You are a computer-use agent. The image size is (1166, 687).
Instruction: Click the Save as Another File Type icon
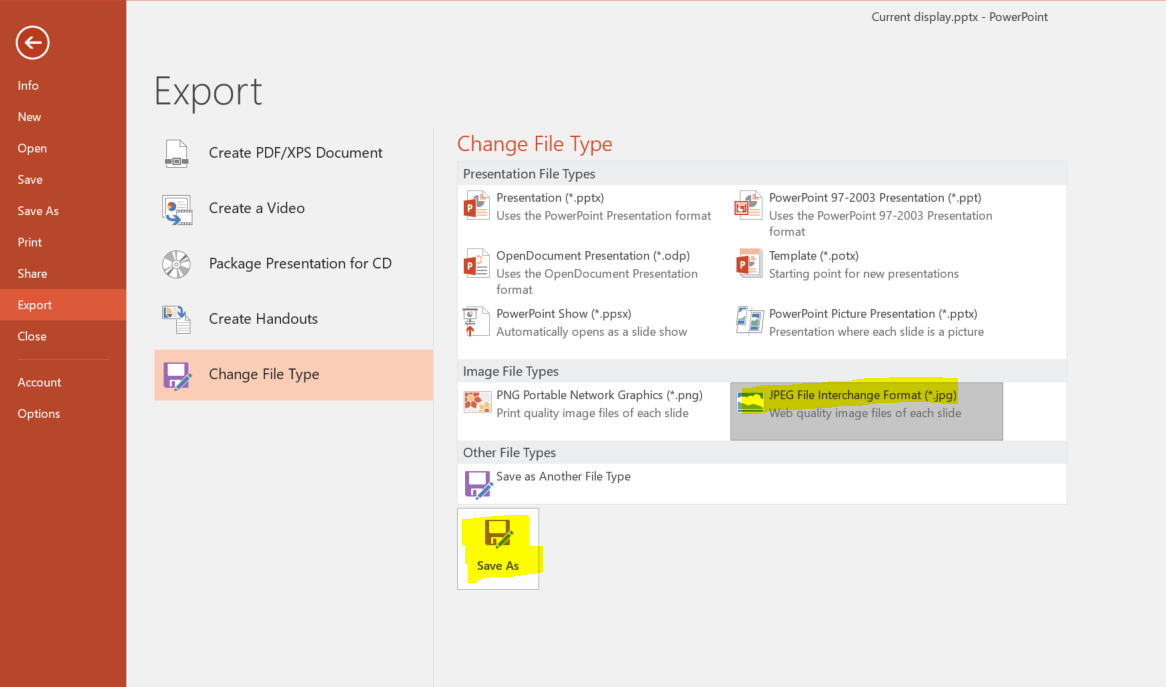point(478,484)
